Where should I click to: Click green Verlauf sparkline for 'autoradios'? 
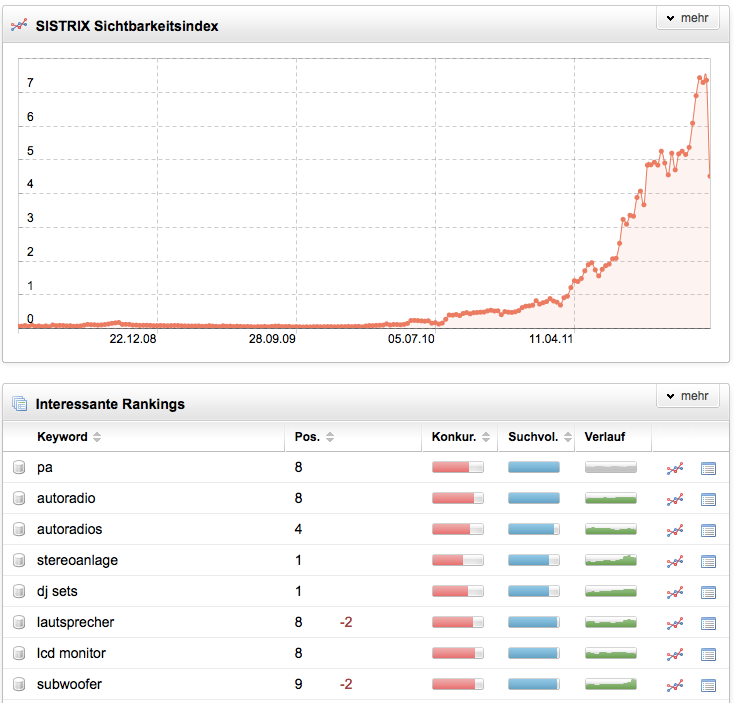click(x=610, y=530)
